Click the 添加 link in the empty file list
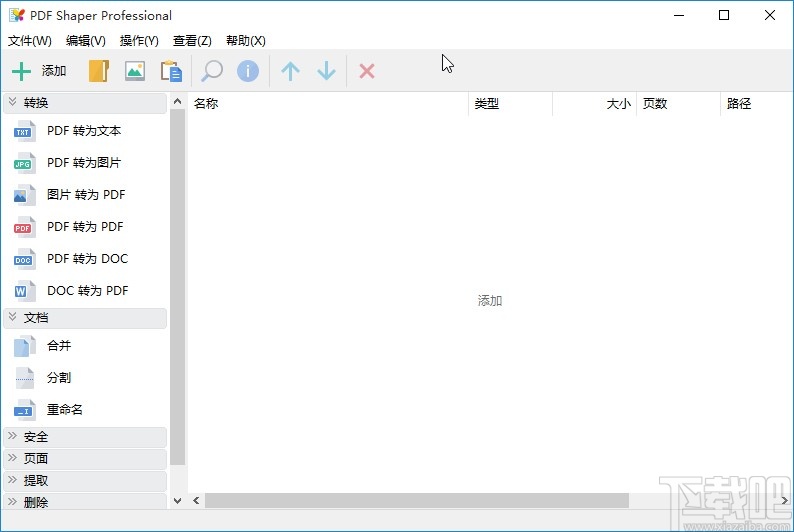 tap(490, 301)
